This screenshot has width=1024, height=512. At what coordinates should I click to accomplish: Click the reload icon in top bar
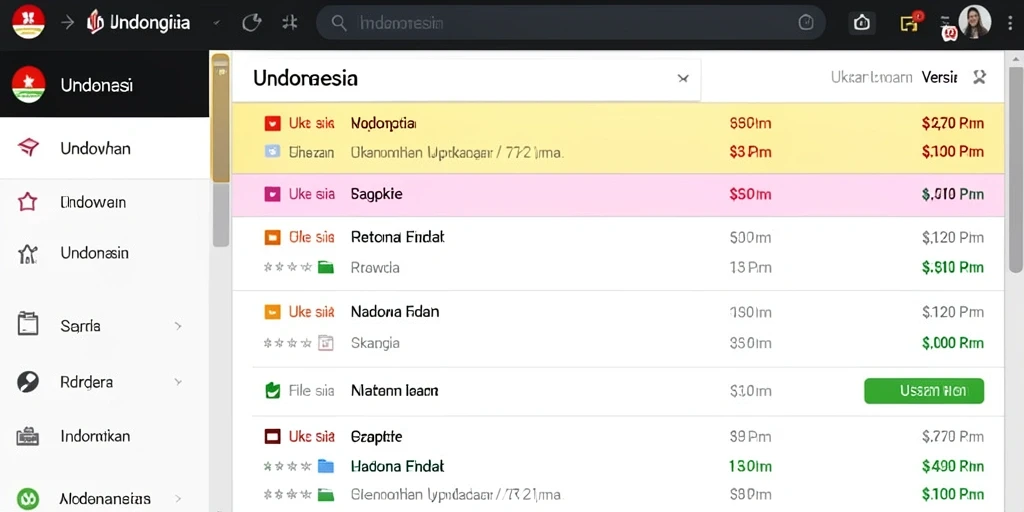click(251, 23)
